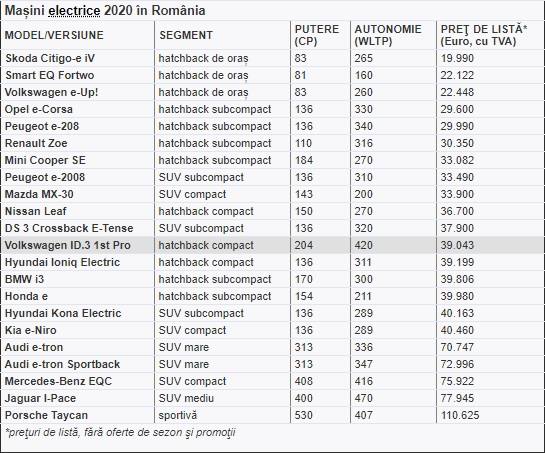Viewport: 545px width, 453px height.
Task: Select the Mini Cooper SE power value 184
Action: point(304,160)
